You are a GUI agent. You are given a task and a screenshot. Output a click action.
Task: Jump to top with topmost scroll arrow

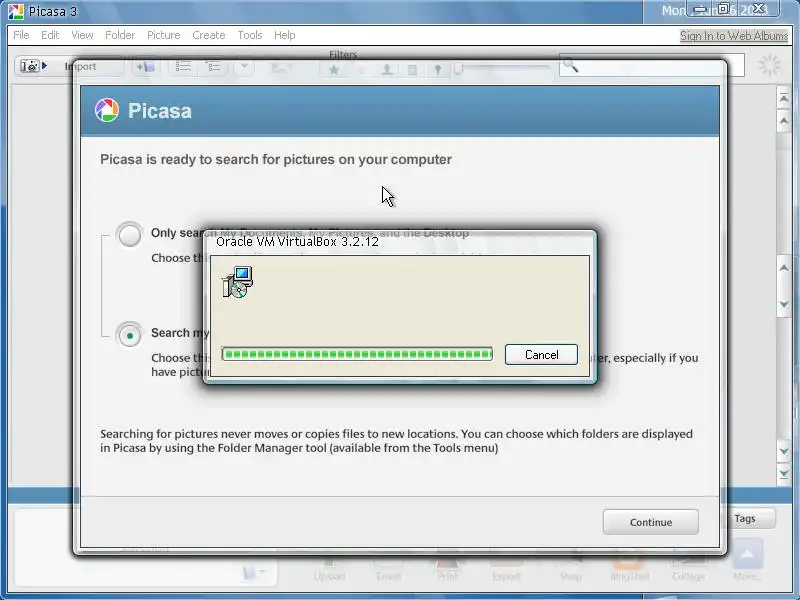(x=784, y=98)
